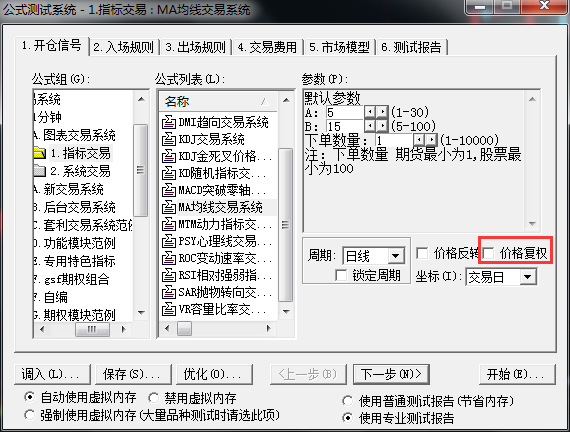570x432 pixels.
Task: Click the KDJ交易系统 formula icon
Action: click(169, 139)
